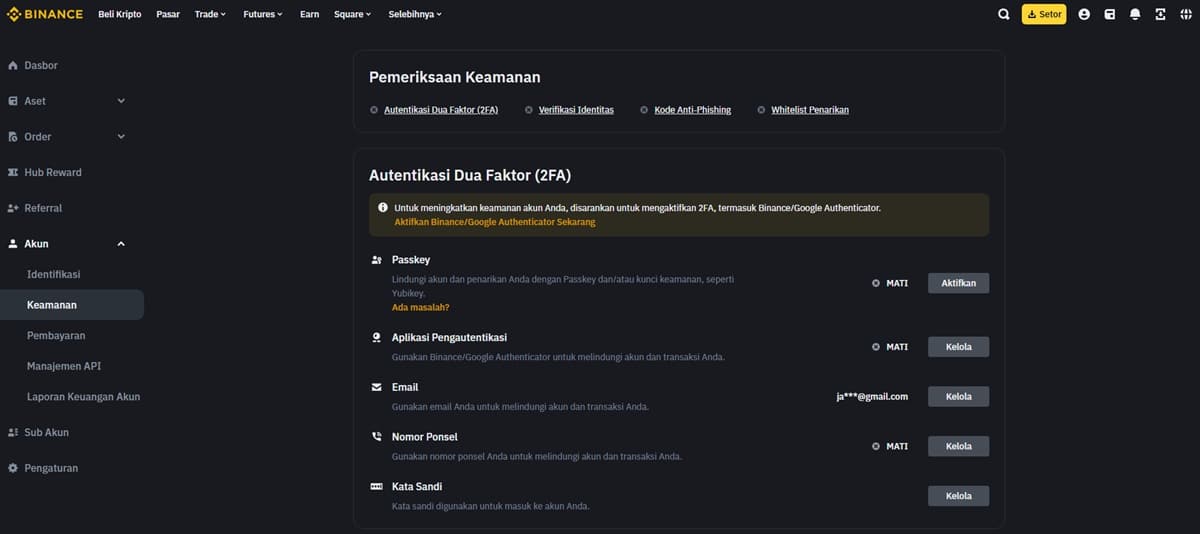
Task: Open Verifikasi Identitas link
Action: click(576, 110)
